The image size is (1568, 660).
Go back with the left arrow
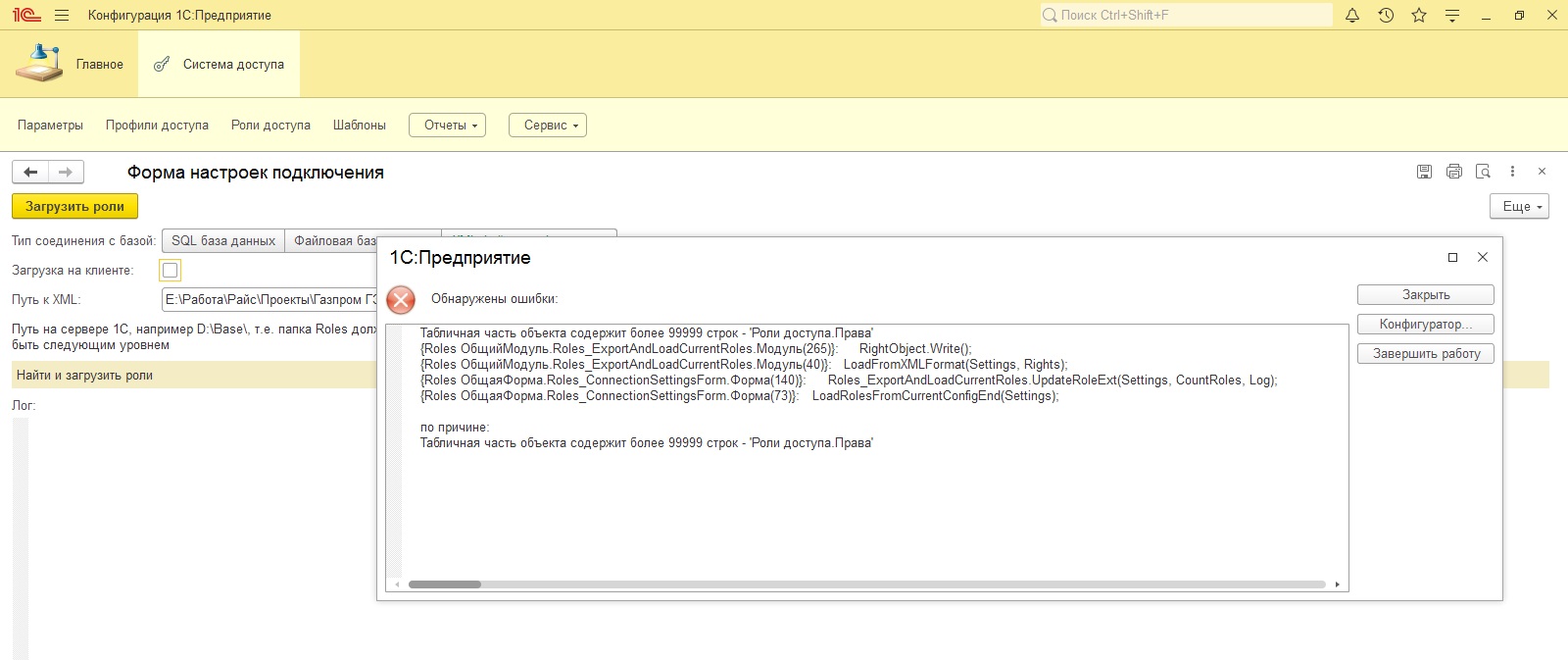click(30, 172)
